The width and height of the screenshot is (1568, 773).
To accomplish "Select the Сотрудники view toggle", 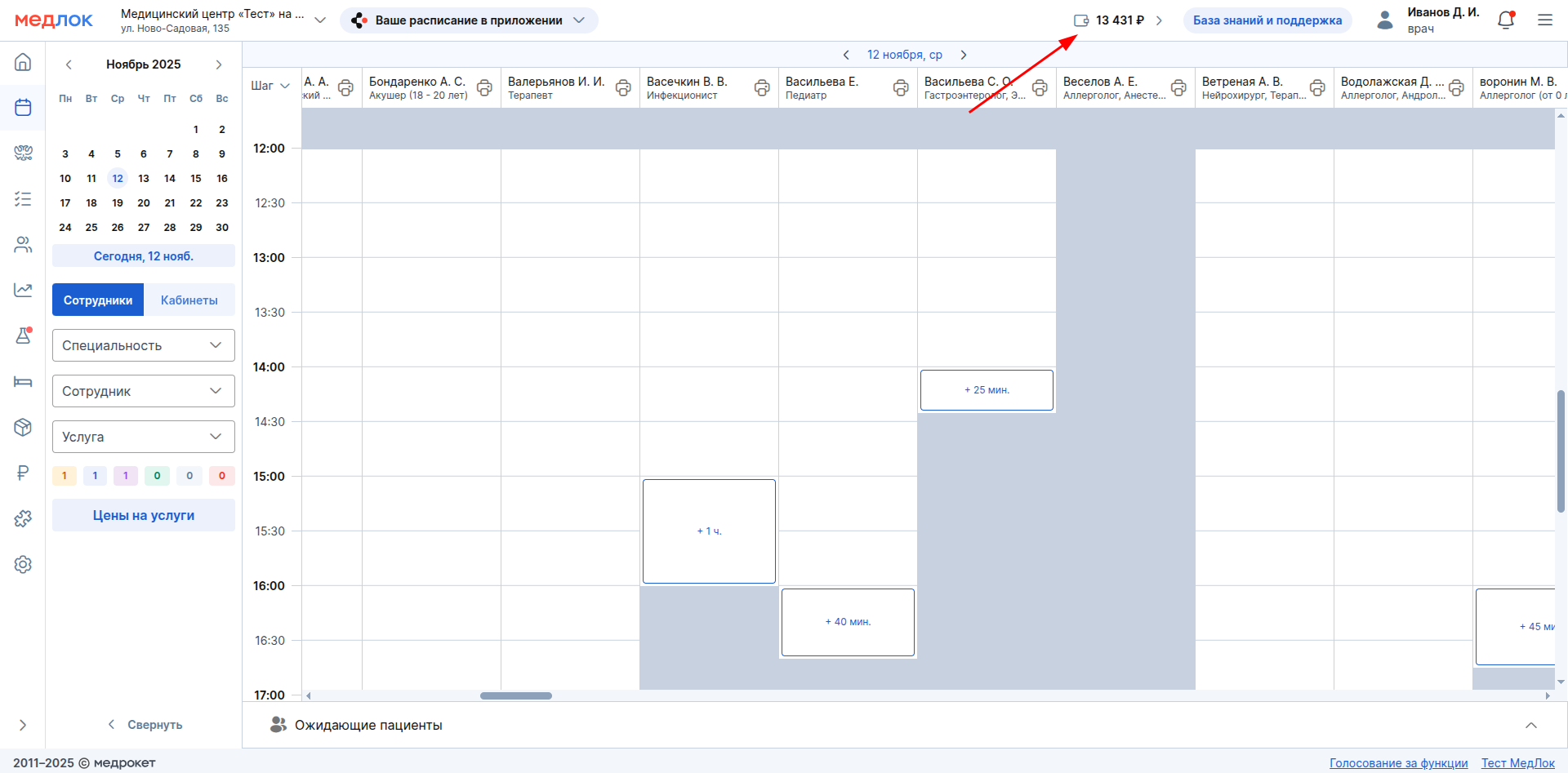I will [x=98, y=300].
